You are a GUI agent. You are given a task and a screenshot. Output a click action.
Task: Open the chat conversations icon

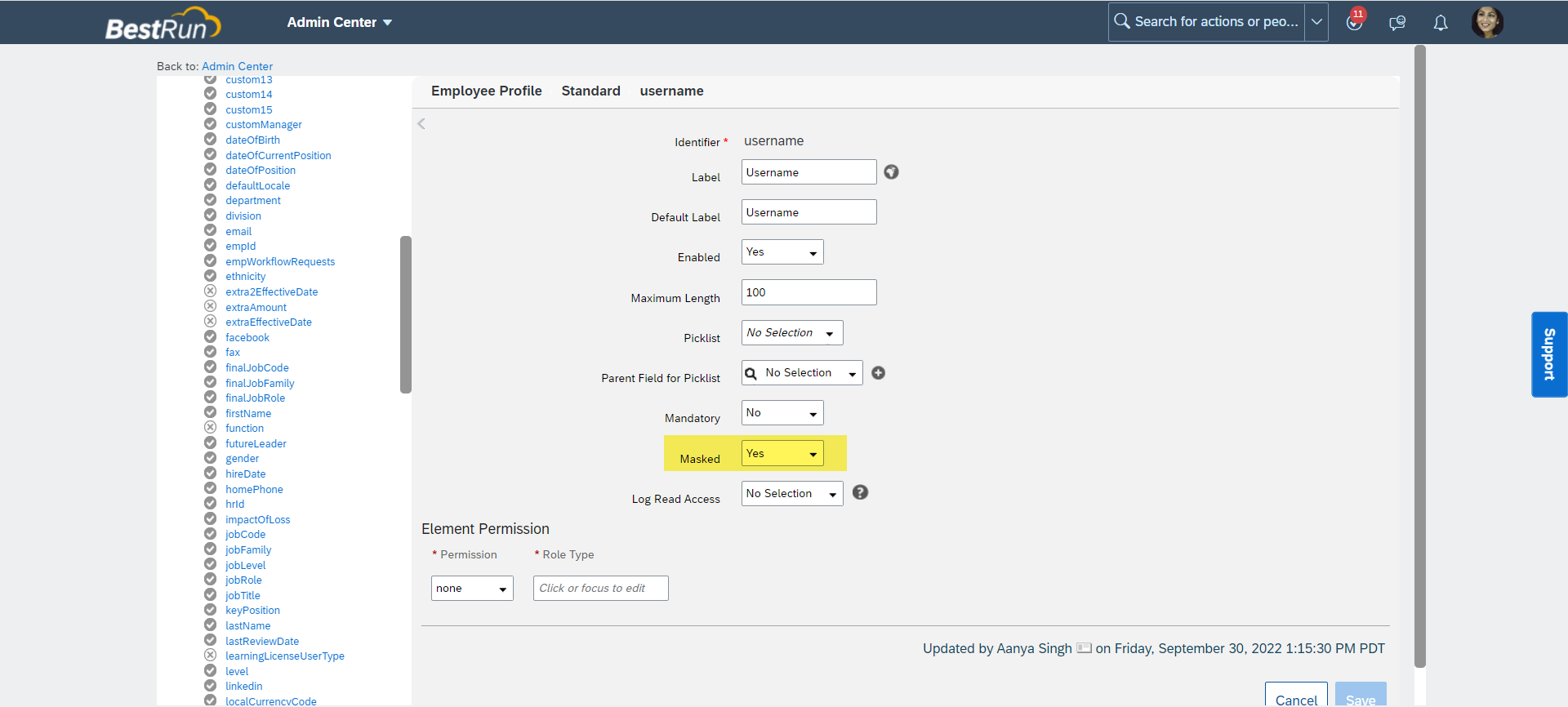click(1397, 23)
